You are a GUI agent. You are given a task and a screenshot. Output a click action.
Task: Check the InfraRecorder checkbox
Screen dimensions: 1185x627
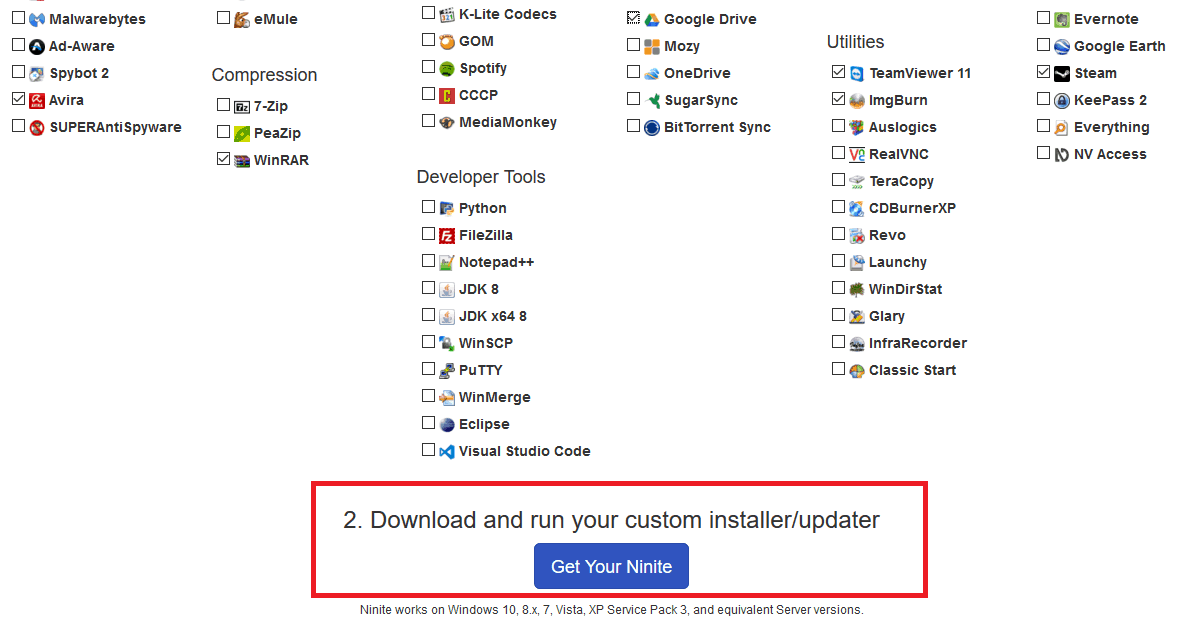[x=838, y=341]
